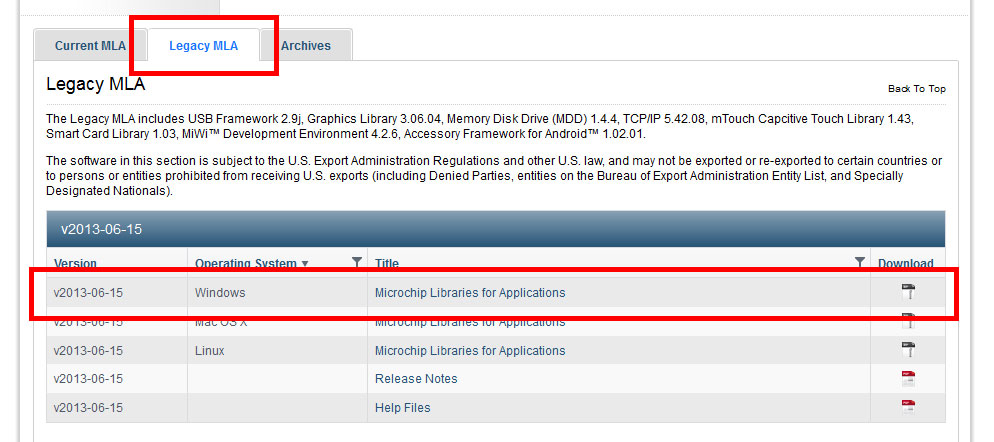Collapse the v2013-06-15 section header bar

coord(495,229)
